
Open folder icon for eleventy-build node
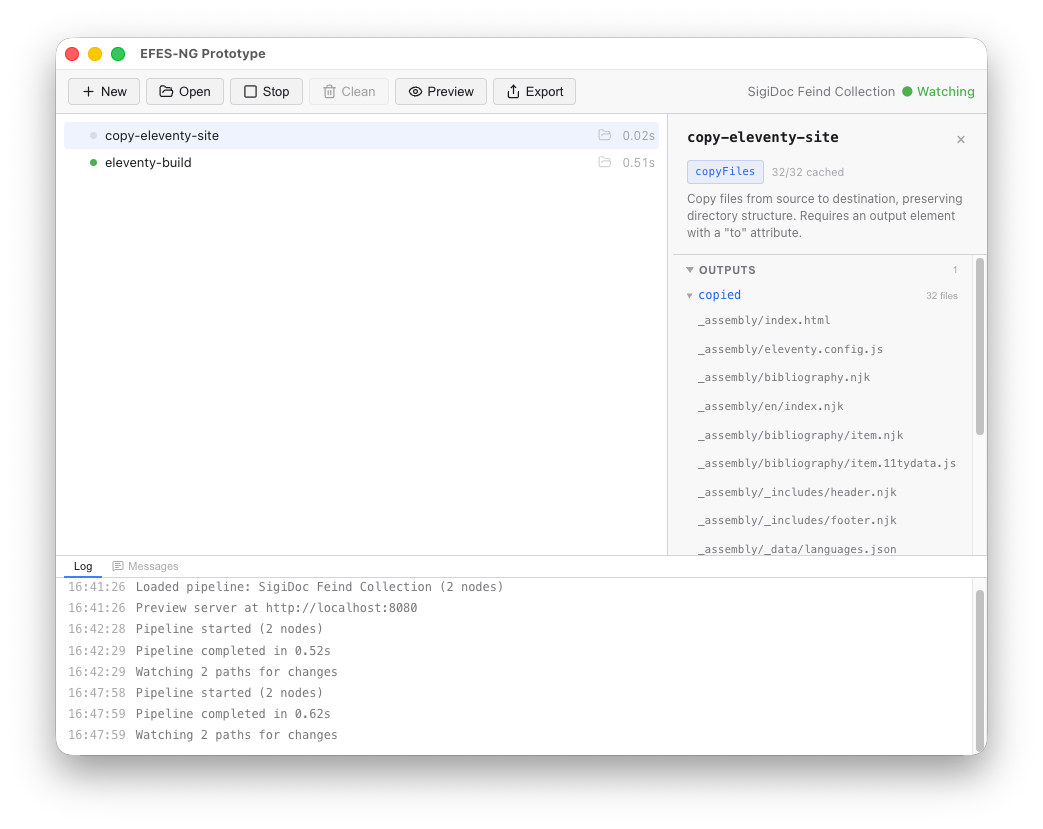[x=604, y=162]
